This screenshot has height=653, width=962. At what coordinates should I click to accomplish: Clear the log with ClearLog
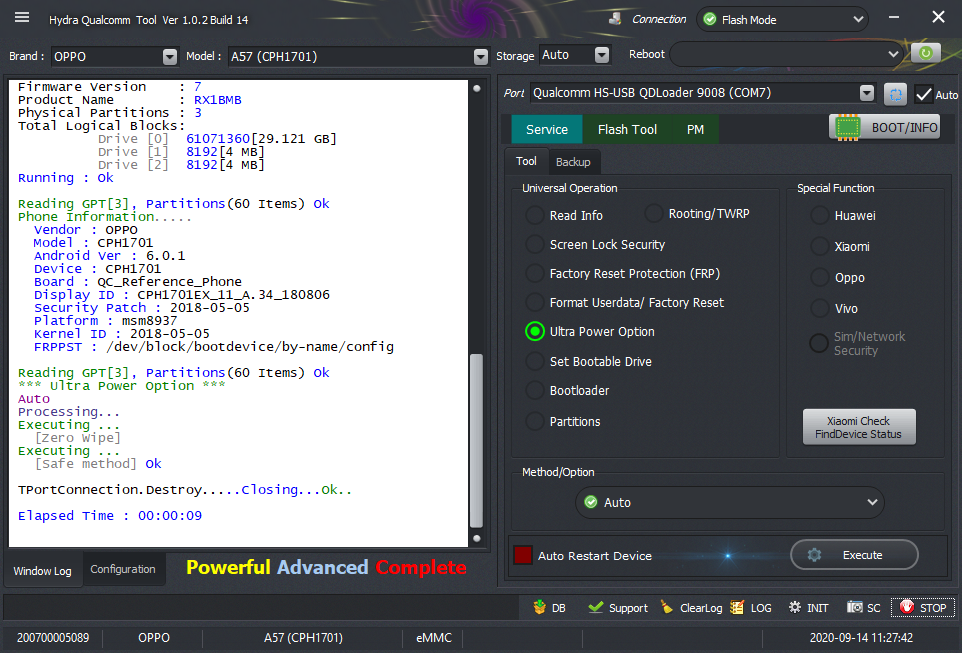(691, 608)
